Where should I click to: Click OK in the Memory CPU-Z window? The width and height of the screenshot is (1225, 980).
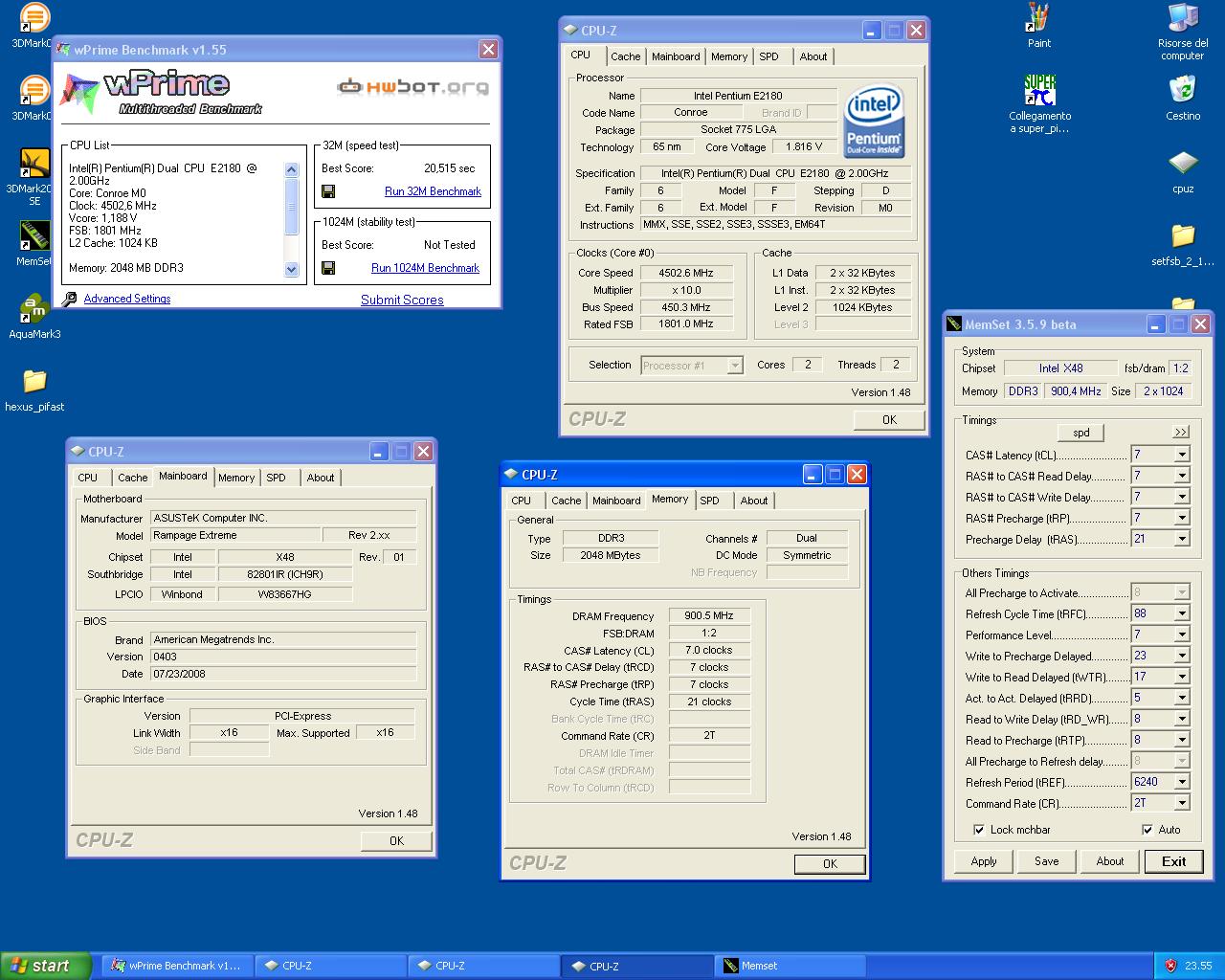click(830, 863)
